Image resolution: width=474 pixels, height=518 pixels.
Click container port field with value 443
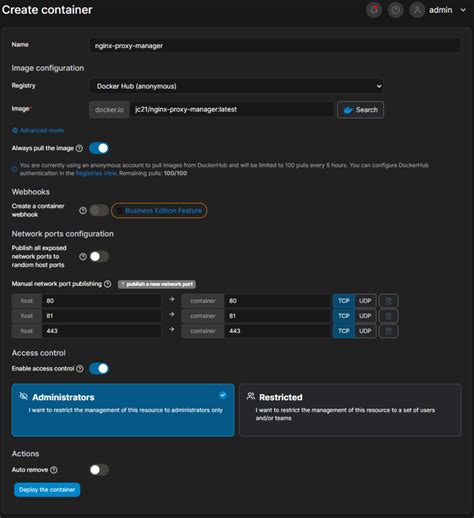278,331
